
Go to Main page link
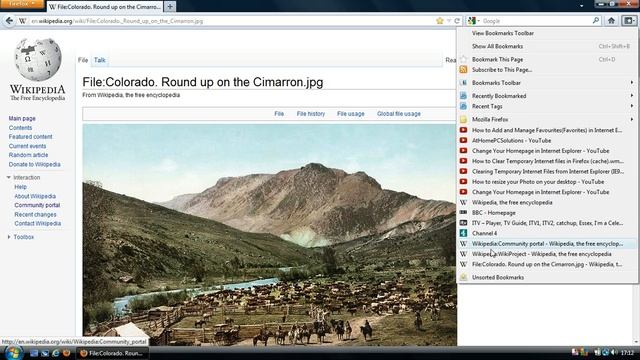[22, 118]
